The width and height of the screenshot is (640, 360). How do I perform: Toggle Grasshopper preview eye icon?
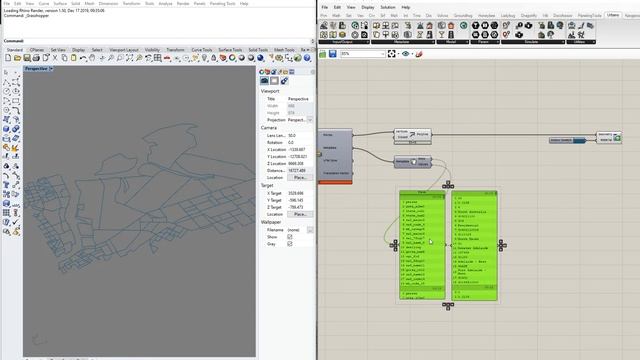point(405,54)
